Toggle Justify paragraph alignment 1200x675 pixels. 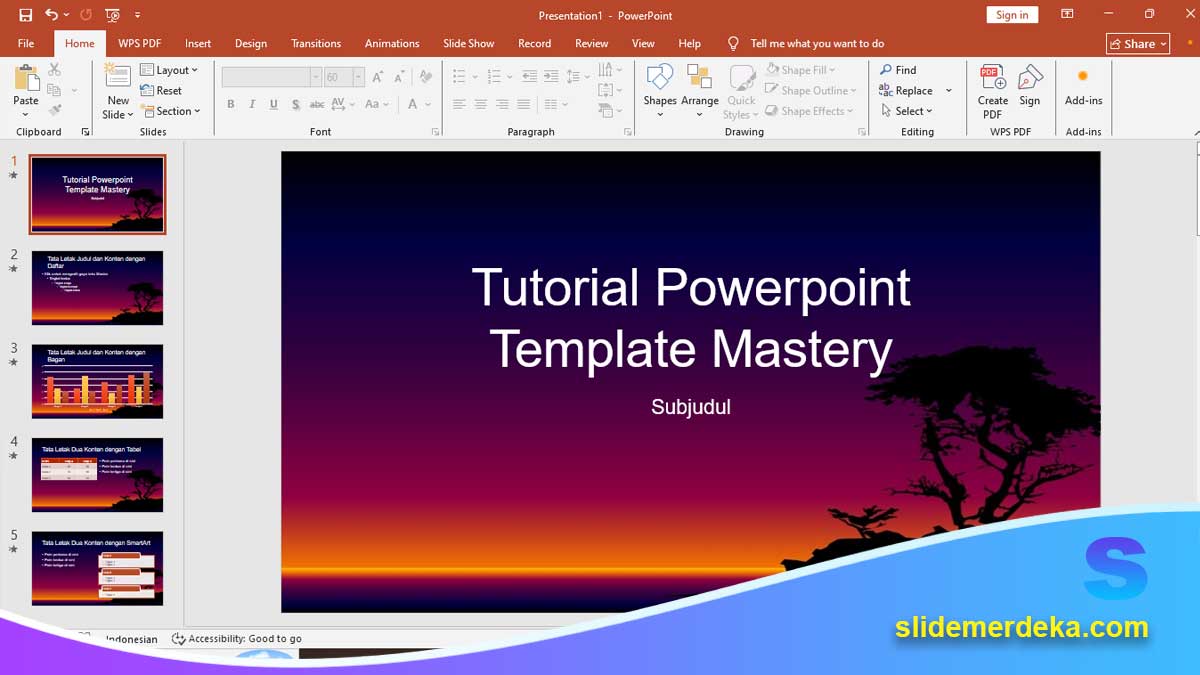[x=524, y=104]
